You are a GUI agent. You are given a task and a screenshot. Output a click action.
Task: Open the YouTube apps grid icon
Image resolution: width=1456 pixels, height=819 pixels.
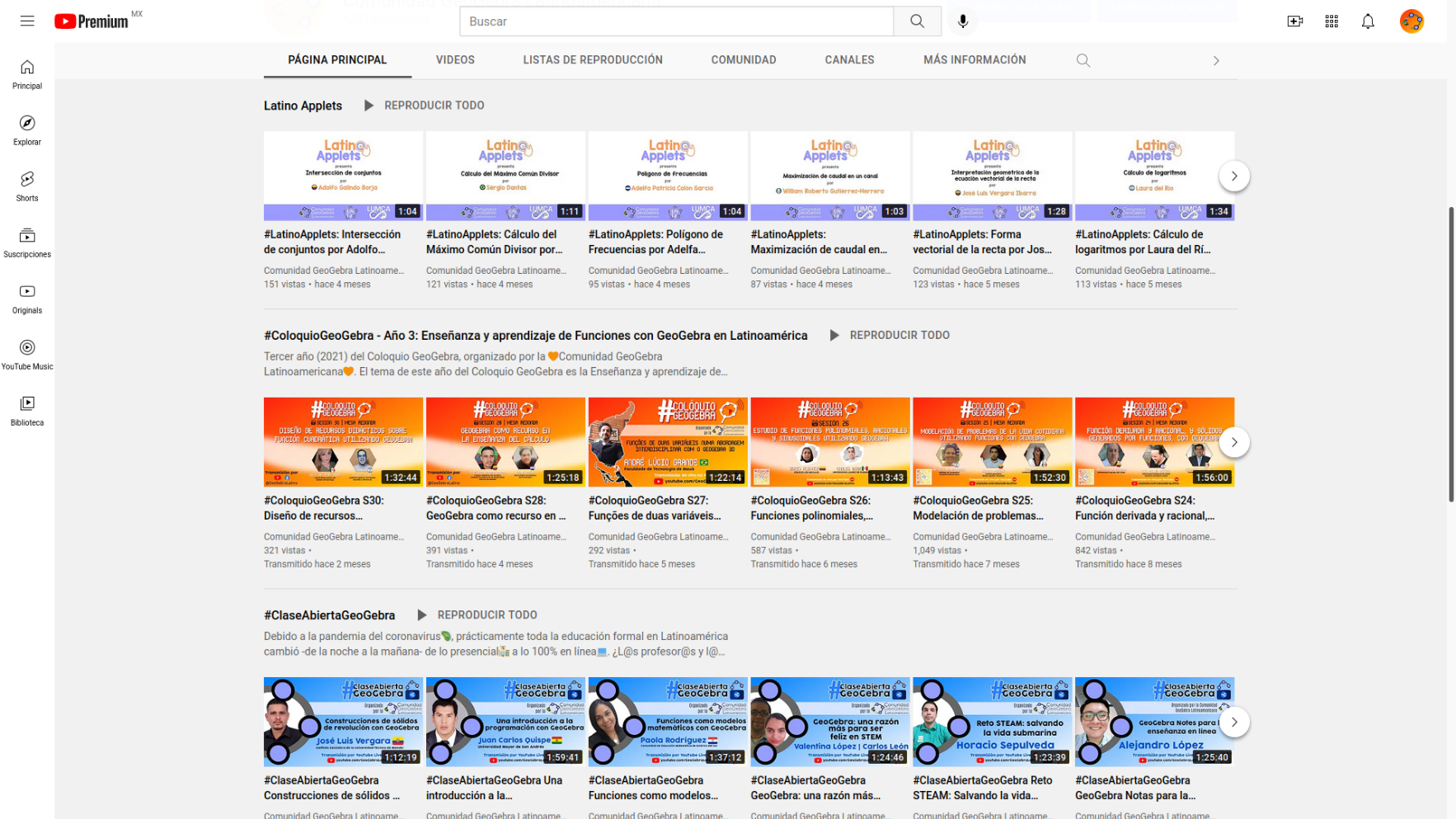pos(1331,21)
